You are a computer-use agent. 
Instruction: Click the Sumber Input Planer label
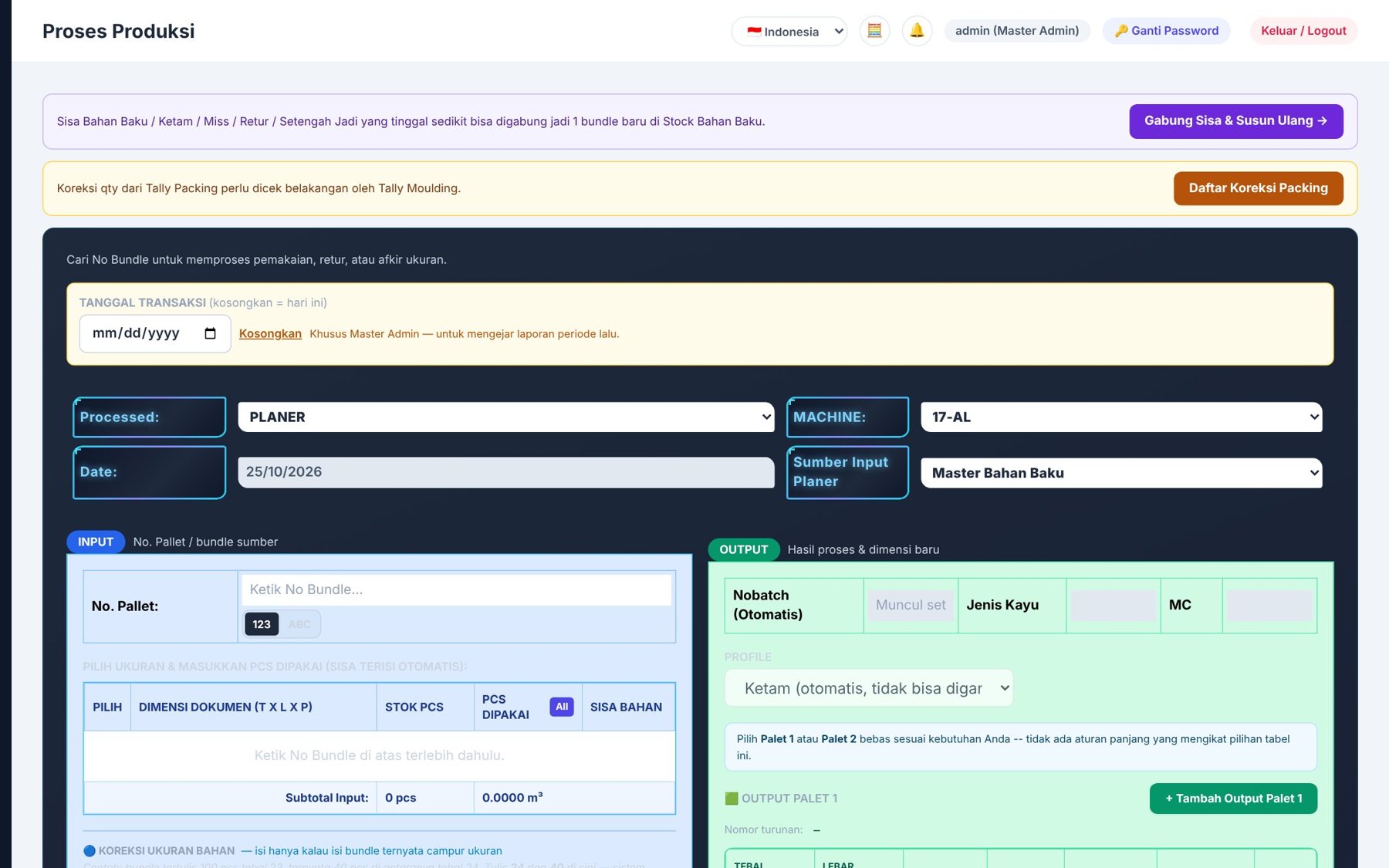tap(847, 472)
